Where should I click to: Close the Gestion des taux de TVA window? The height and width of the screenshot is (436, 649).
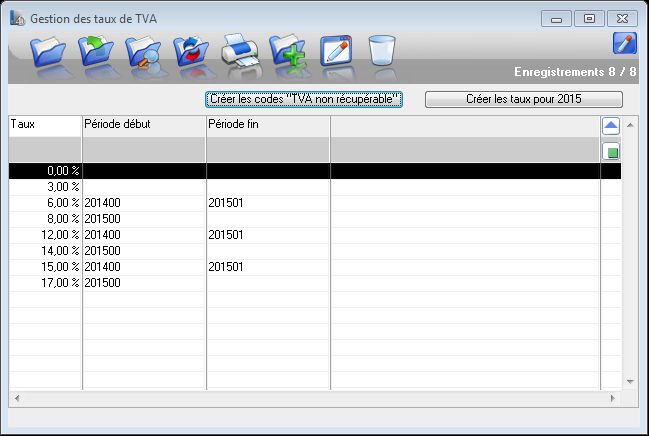(622, 19)
